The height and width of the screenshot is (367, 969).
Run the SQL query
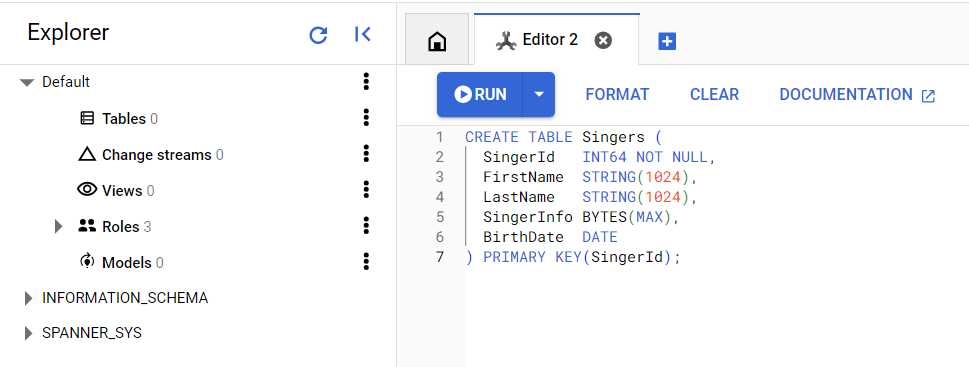tap(480, 95)
